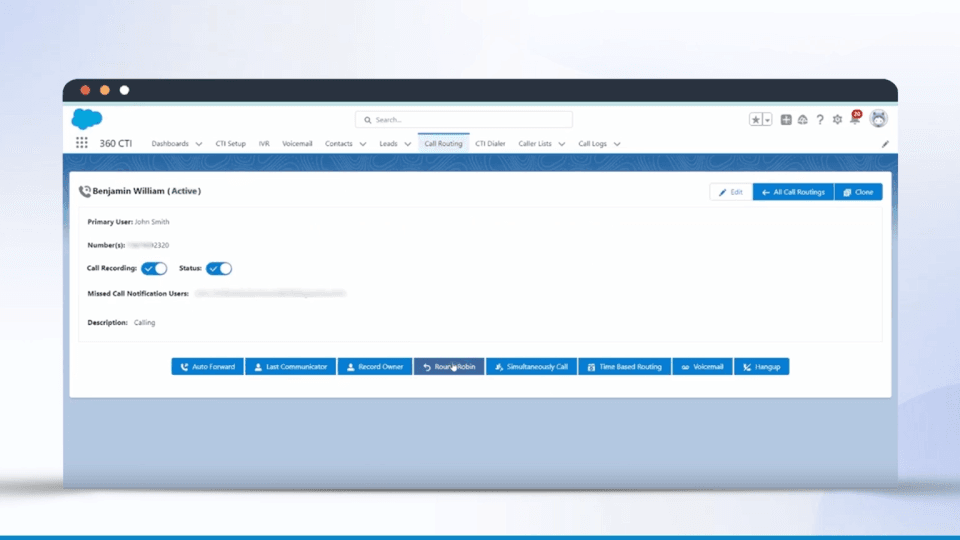Click the Edit button

point(731,192)
